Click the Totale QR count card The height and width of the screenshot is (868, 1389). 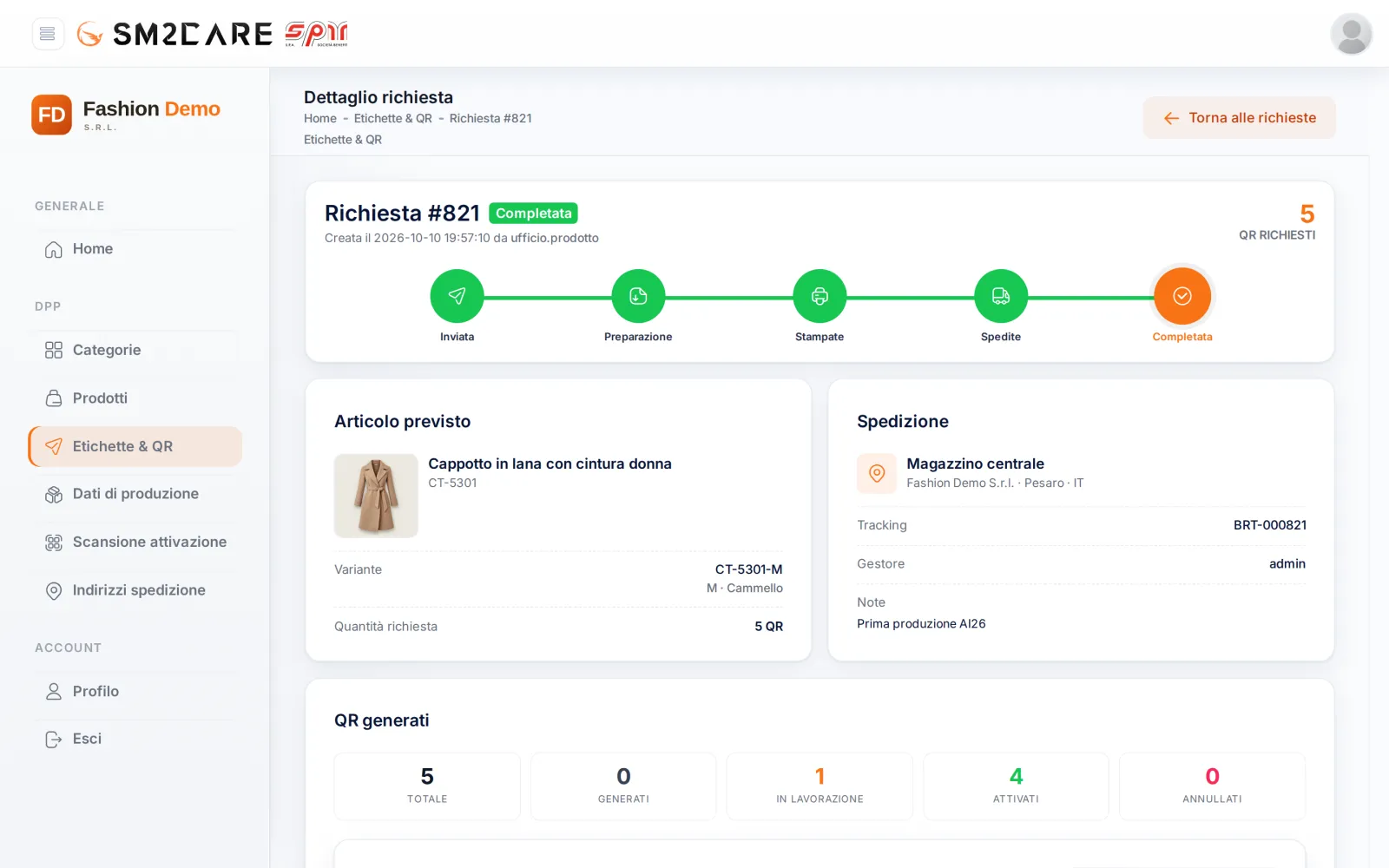(427, 786)
